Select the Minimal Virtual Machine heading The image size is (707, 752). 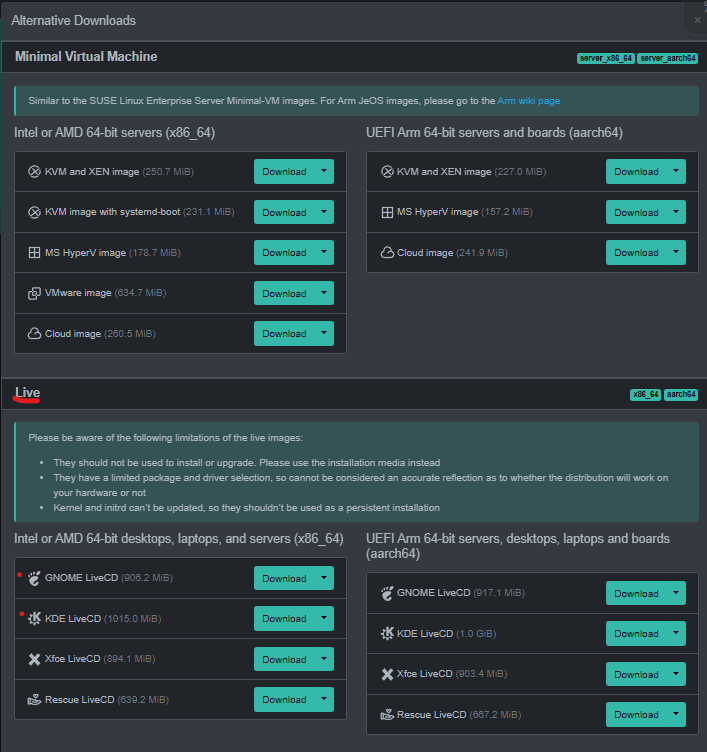coord(86,57)
